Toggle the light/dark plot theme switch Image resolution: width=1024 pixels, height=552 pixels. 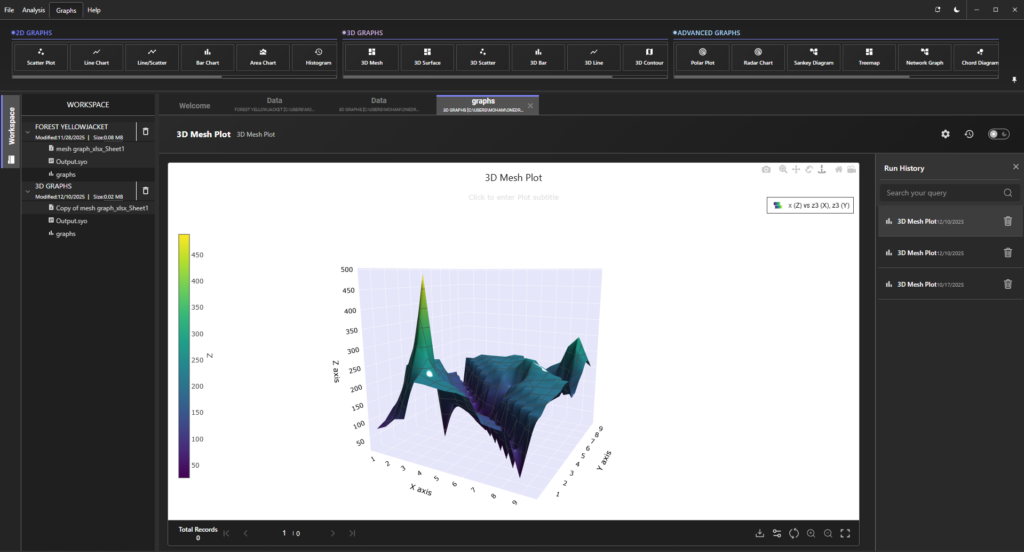click(x=997, y=134)
